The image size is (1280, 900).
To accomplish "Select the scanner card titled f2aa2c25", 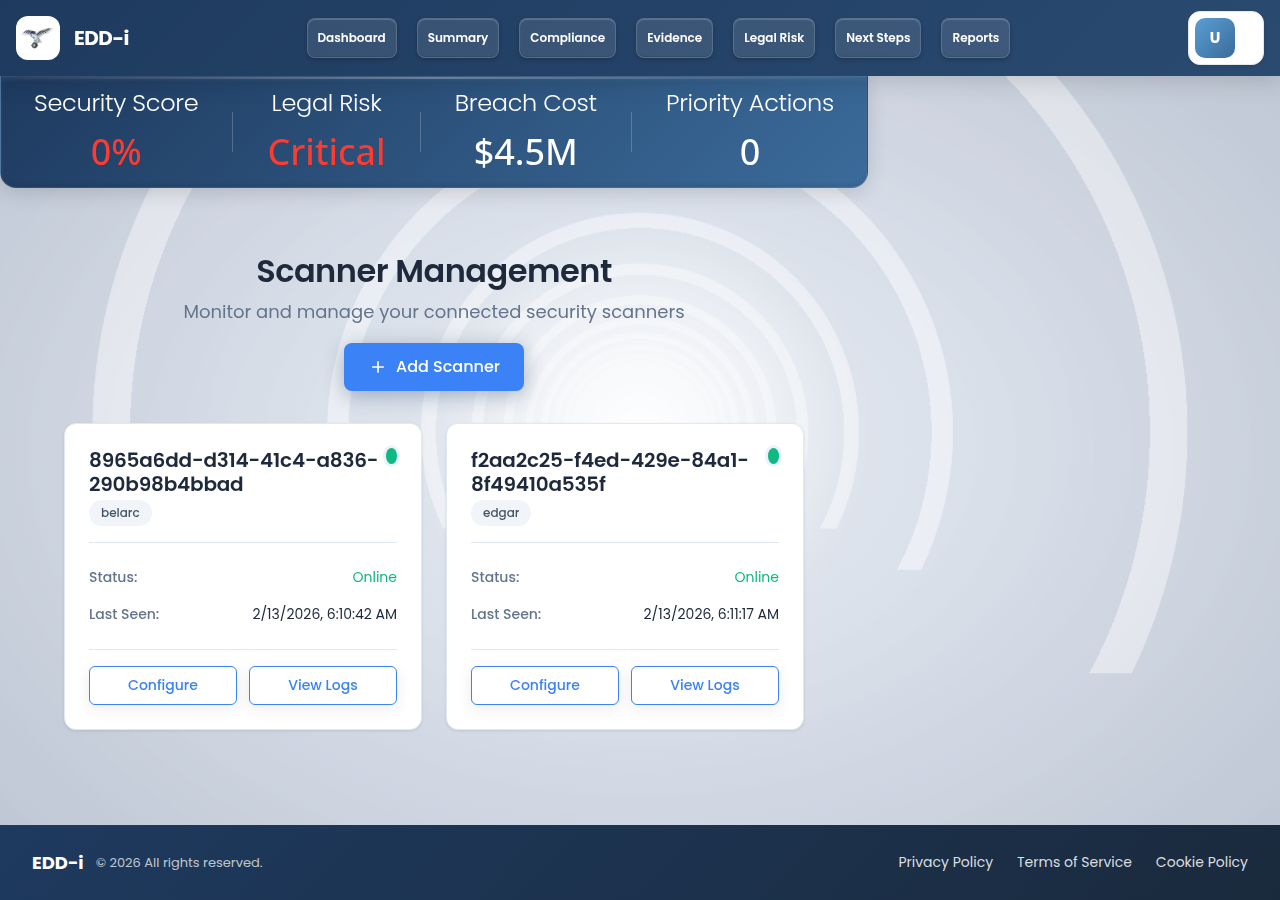I will pos(624,575).
